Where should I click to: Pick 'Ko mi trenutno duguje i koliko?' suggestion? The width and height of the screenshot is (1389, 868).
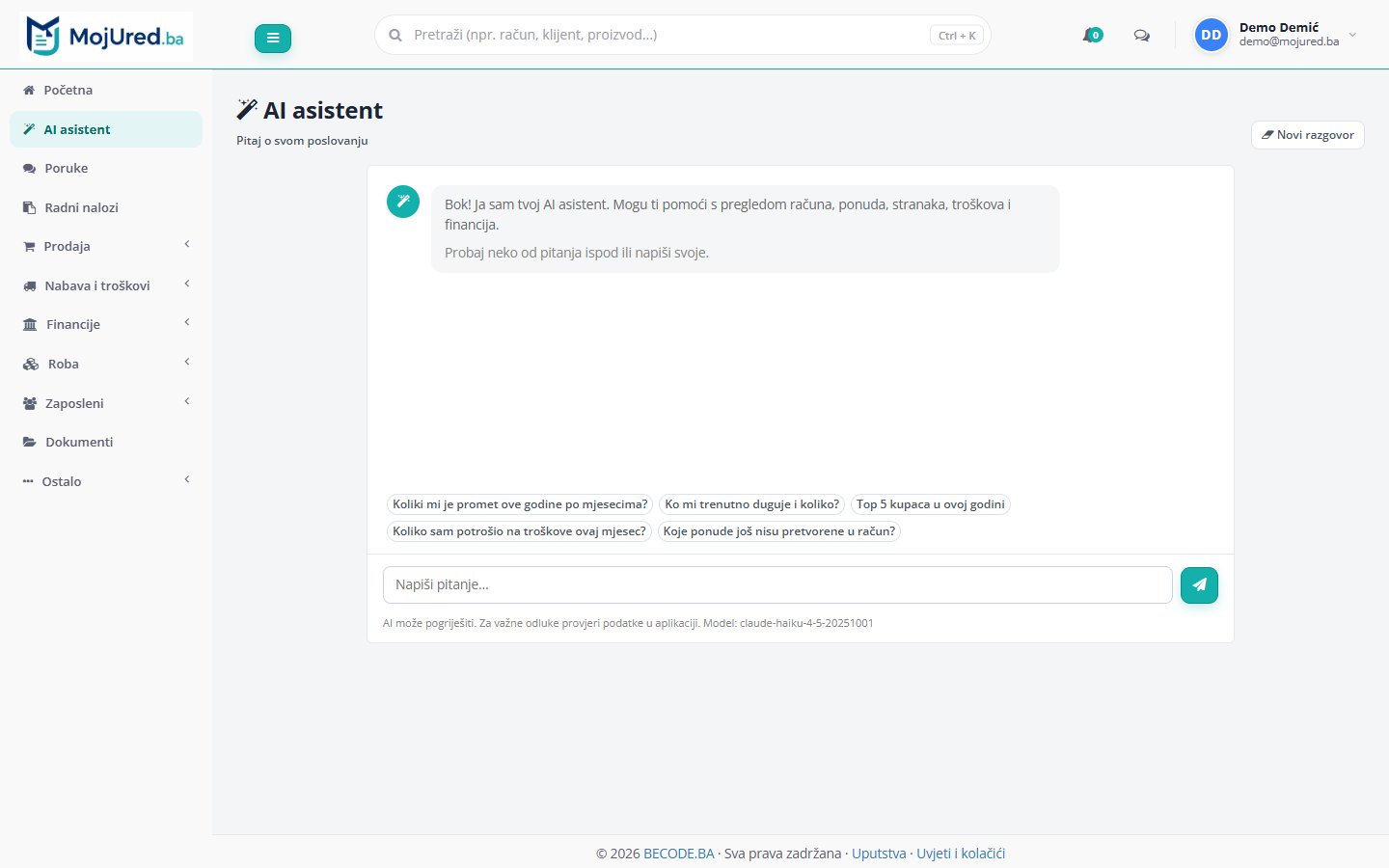click(752, 504)
